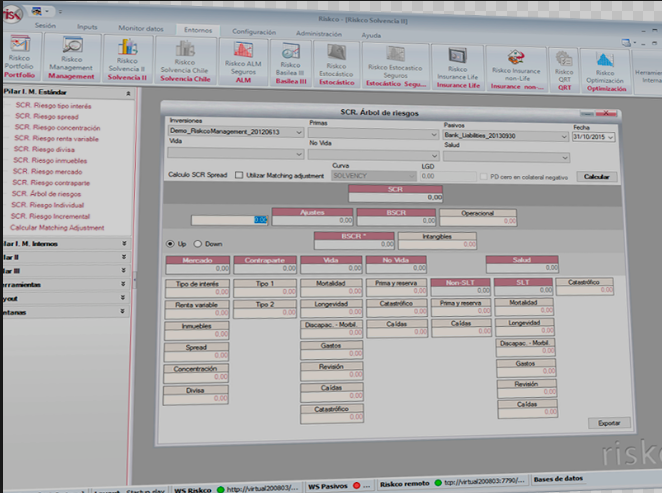Enable the Utilizar Matching adjustment checkbox
The height and width of the screenshot is (493, 662).
238,175
